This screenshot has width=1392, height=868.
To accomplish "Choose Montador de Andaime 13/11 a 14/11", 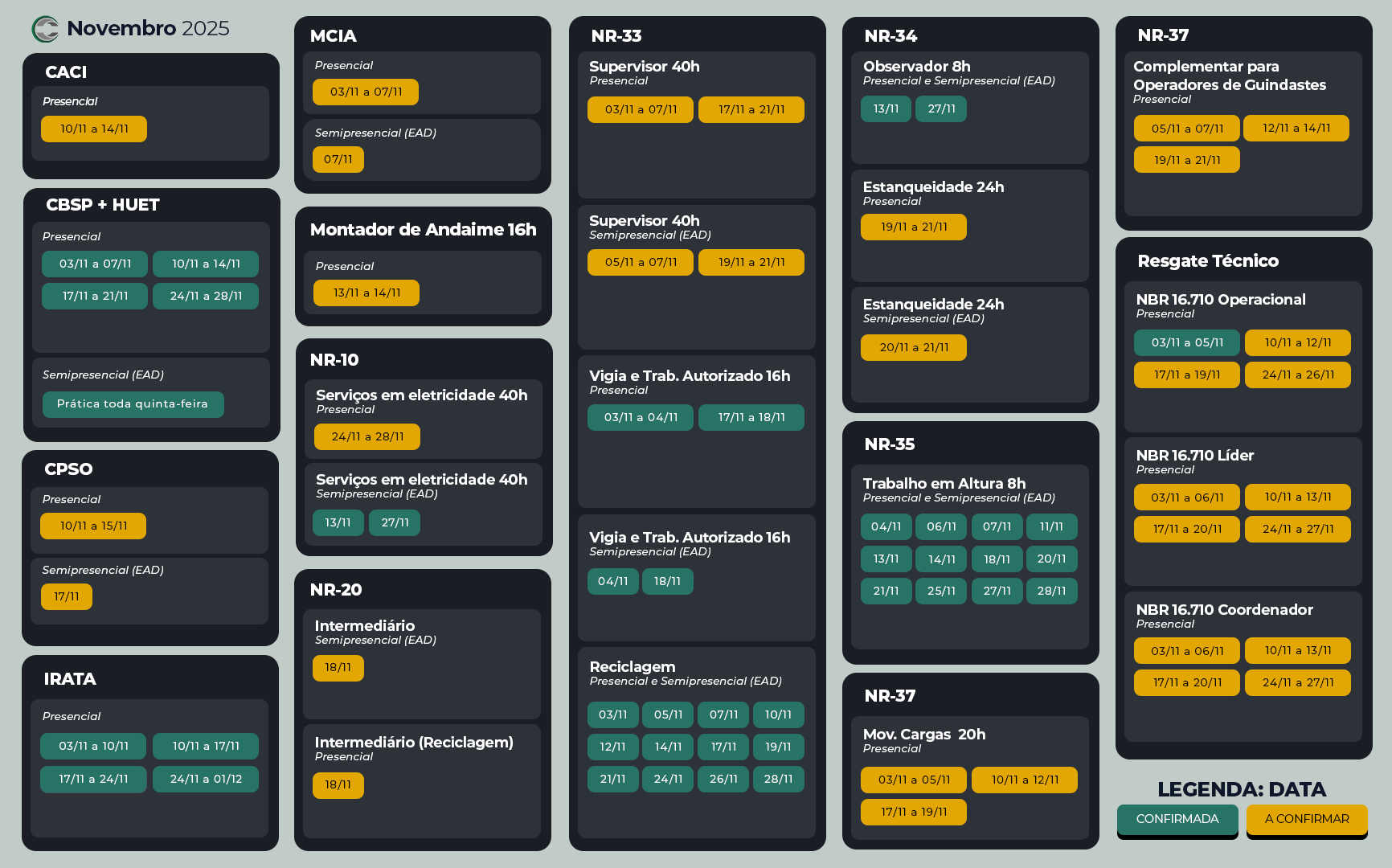I will (x=366, y=293).
